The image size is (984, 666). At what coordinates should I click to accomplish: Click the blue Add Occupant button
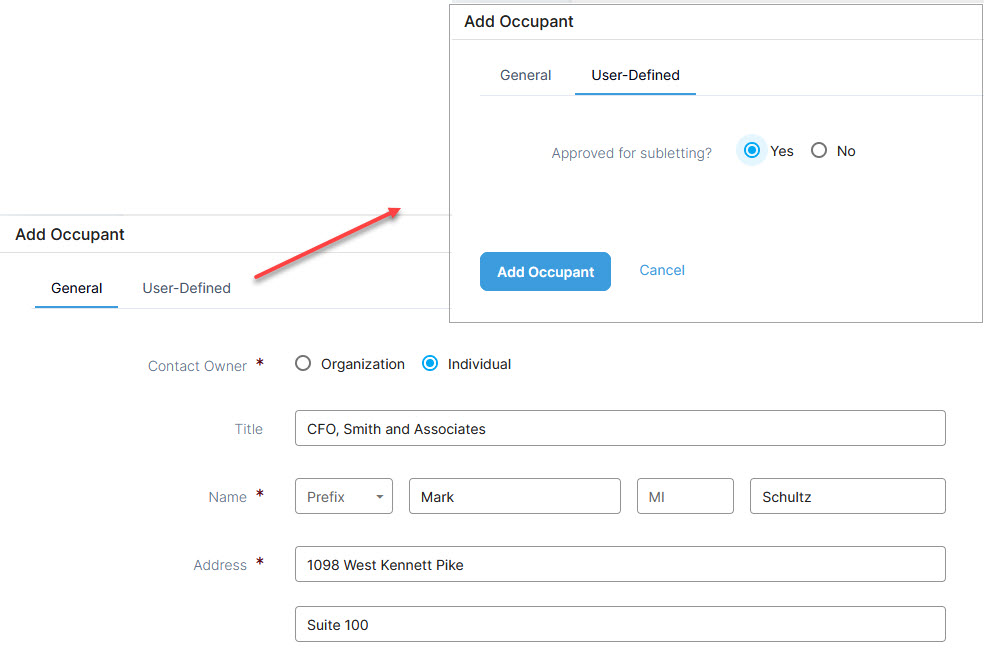(545, 272)
